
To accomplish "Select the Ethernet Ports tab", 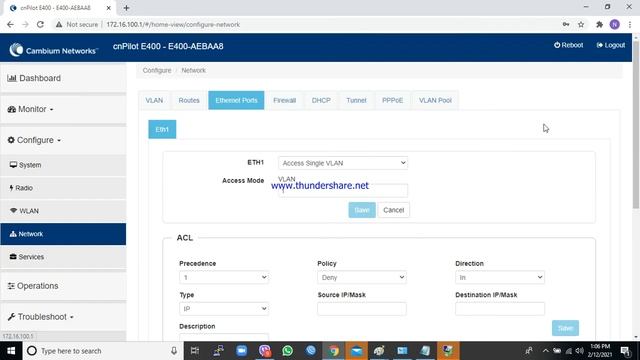I will coord(236,100).
